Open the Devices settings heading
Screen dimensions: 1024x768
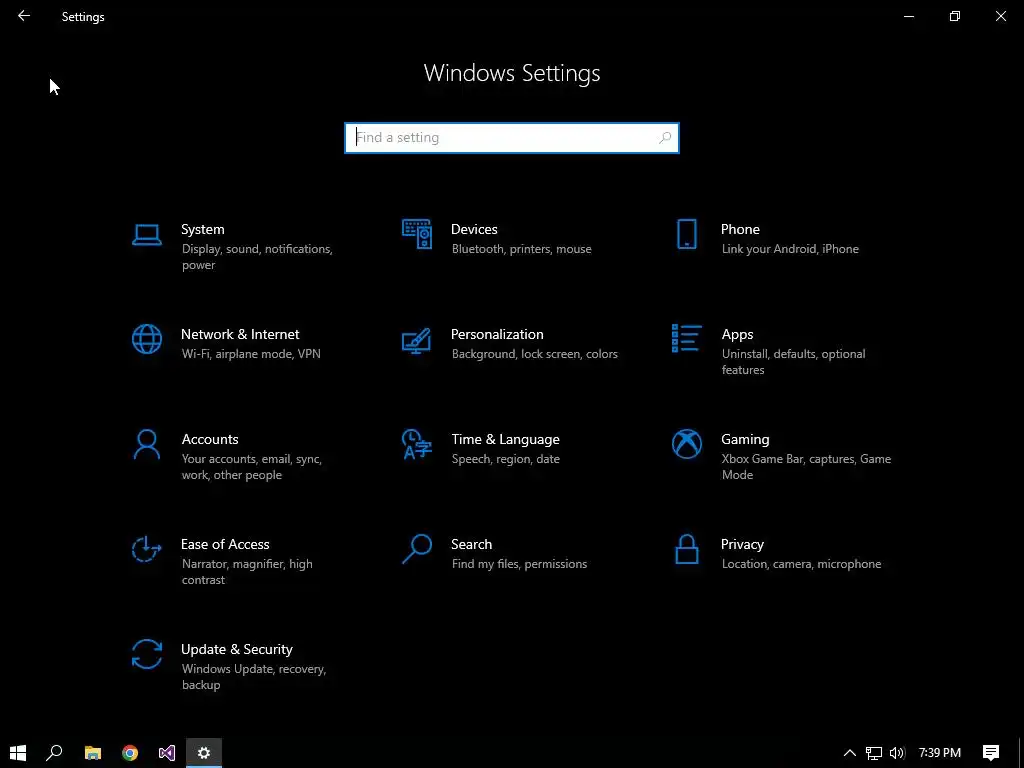474,229
